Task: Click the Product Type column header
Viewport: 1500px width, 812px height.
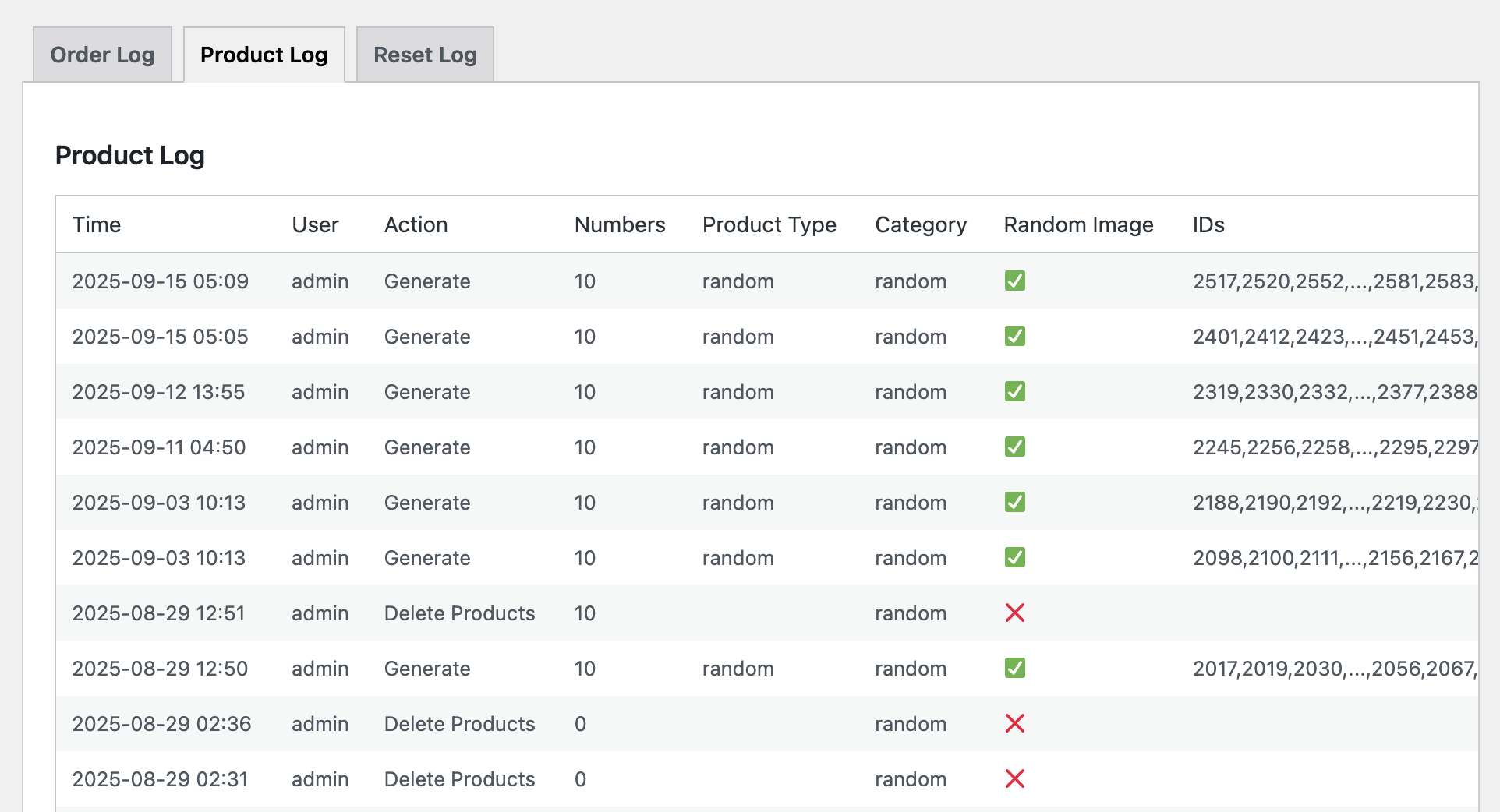Action: pos(769,224)
